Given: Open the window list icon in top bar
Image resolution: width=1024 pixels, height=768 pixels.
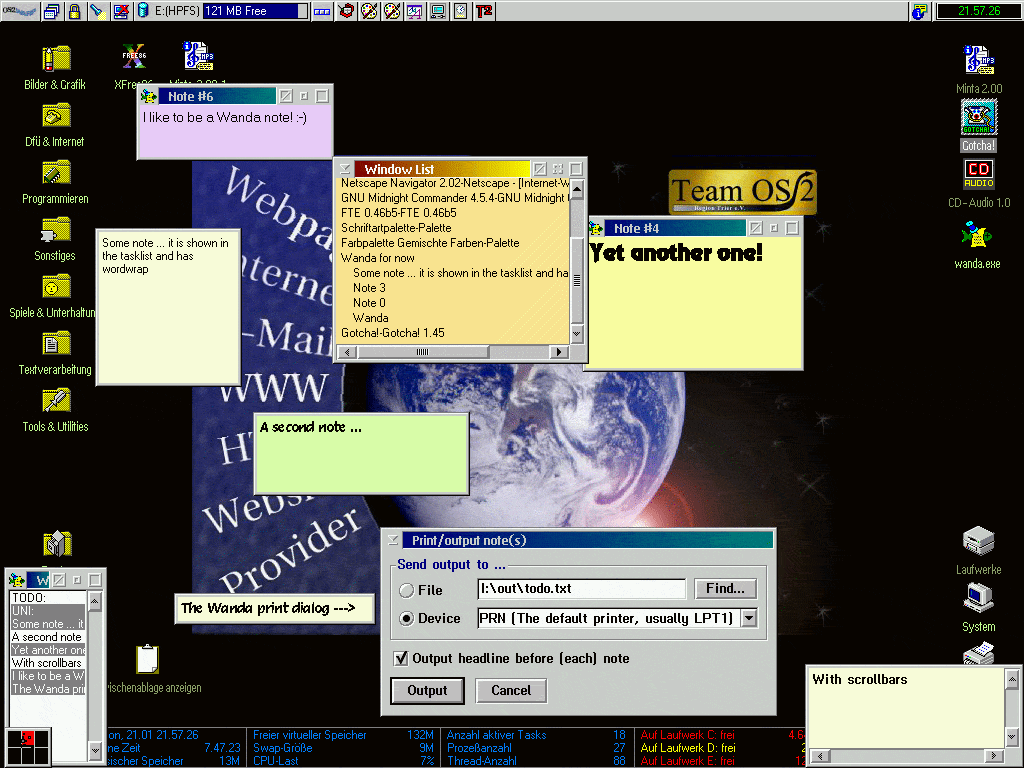Looking at the screenshot, I should coord(52,11).
